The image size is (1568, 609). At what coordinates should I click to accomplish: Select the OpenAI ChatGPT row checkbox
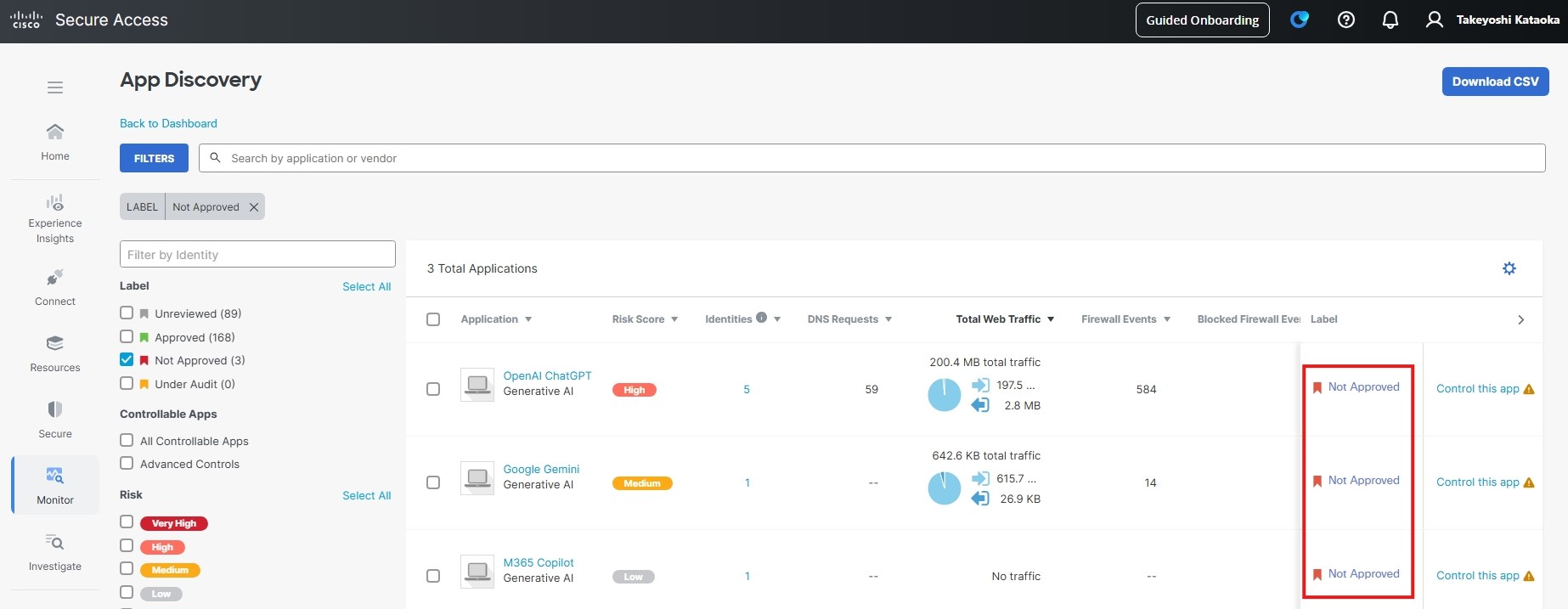433,389
